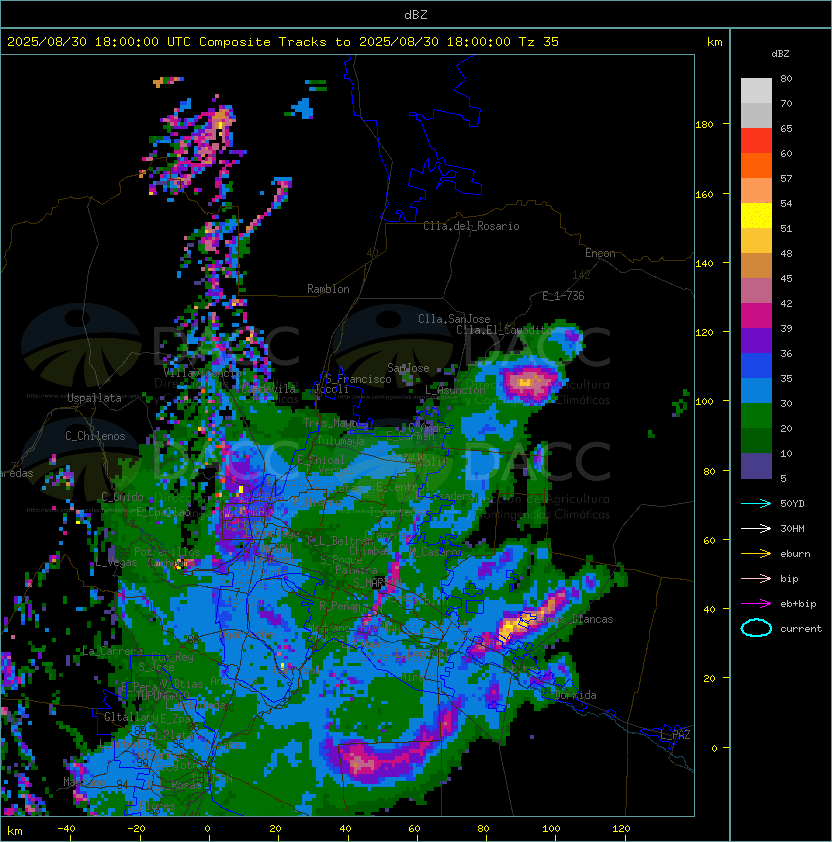Click the current legend label
Viewport: 832px width, 842px height.
(801, 629)
